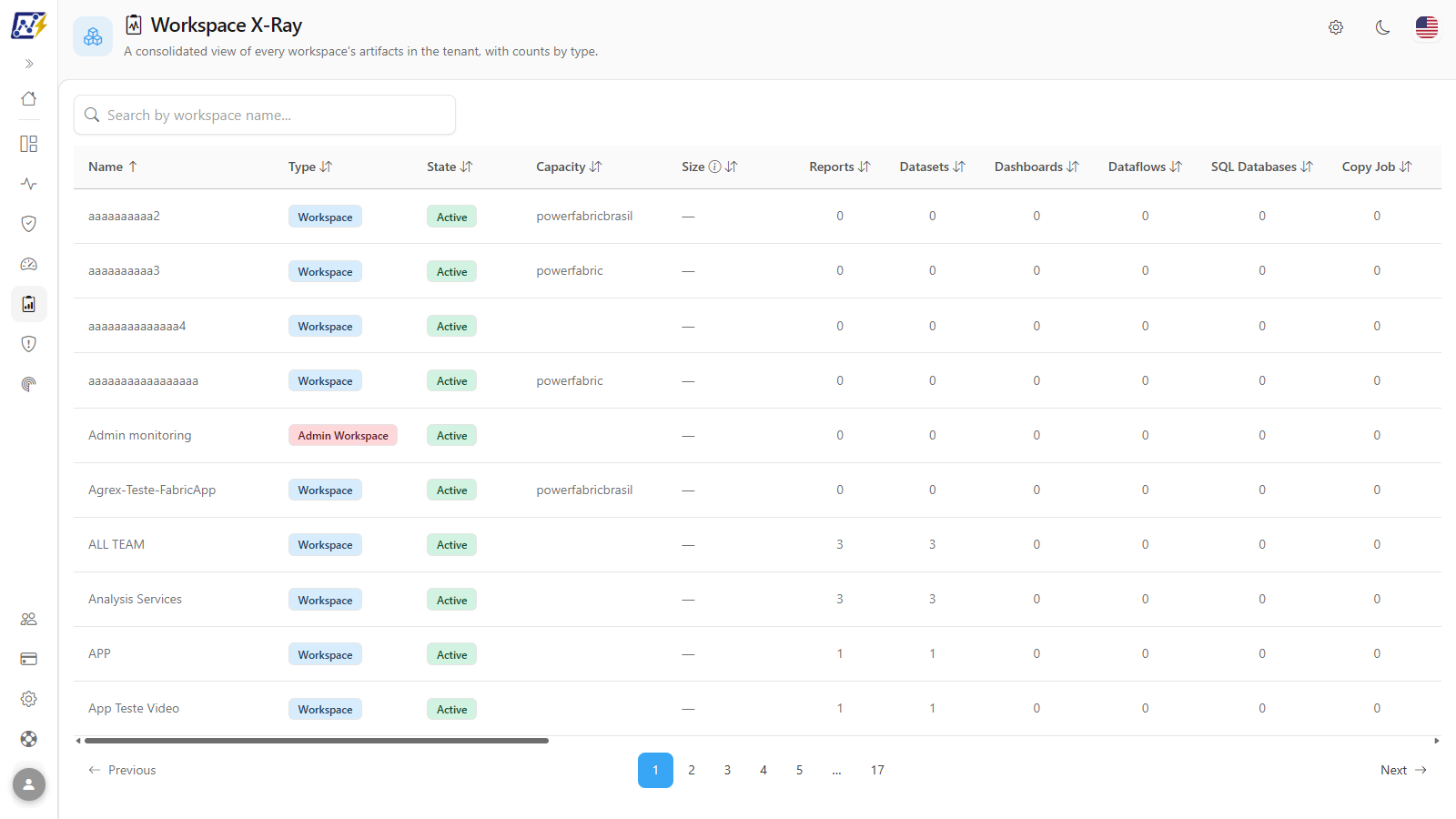This screenshot has width=1456, height=819.
Task: Open the shield checkmark icon in sidebar
Action: tap(29, 224)
